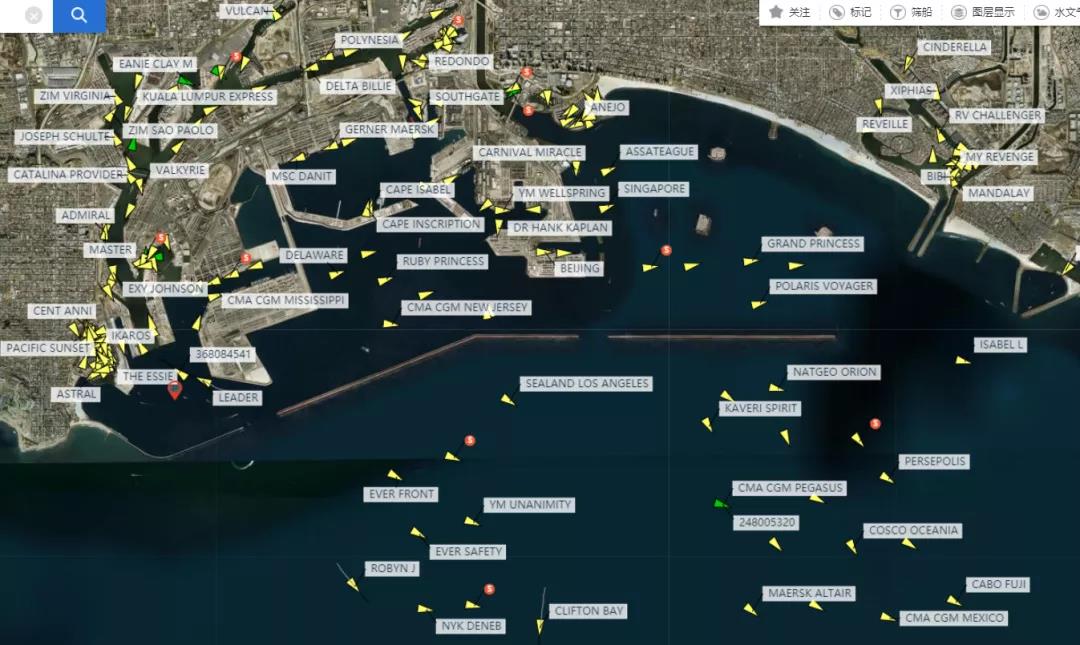This screenshot has height=645, width=1080.
Task: Click red S marker above NYK DENEB
Action: click(489, 590)
